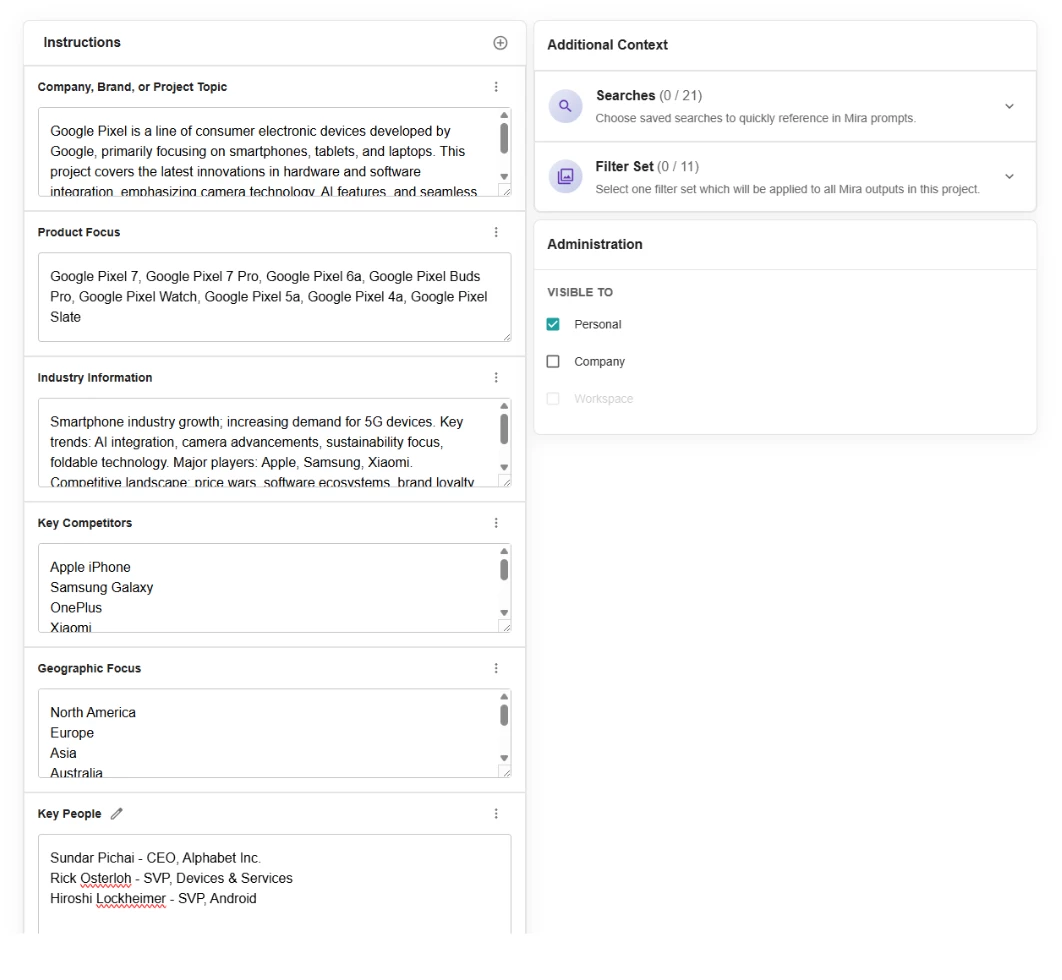Click into the Product Focus text area
Screen dimensions: 1062x980
coord(274,297)
